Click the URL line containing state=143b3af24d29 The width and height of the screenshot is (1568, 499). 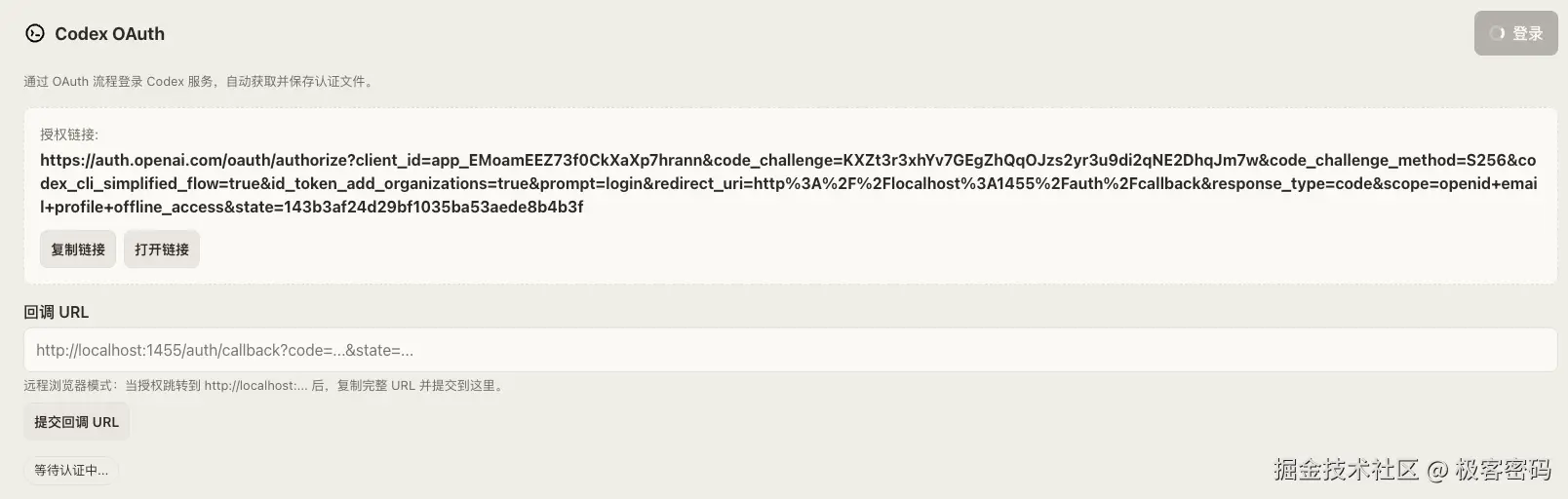(x=312, y=207)
